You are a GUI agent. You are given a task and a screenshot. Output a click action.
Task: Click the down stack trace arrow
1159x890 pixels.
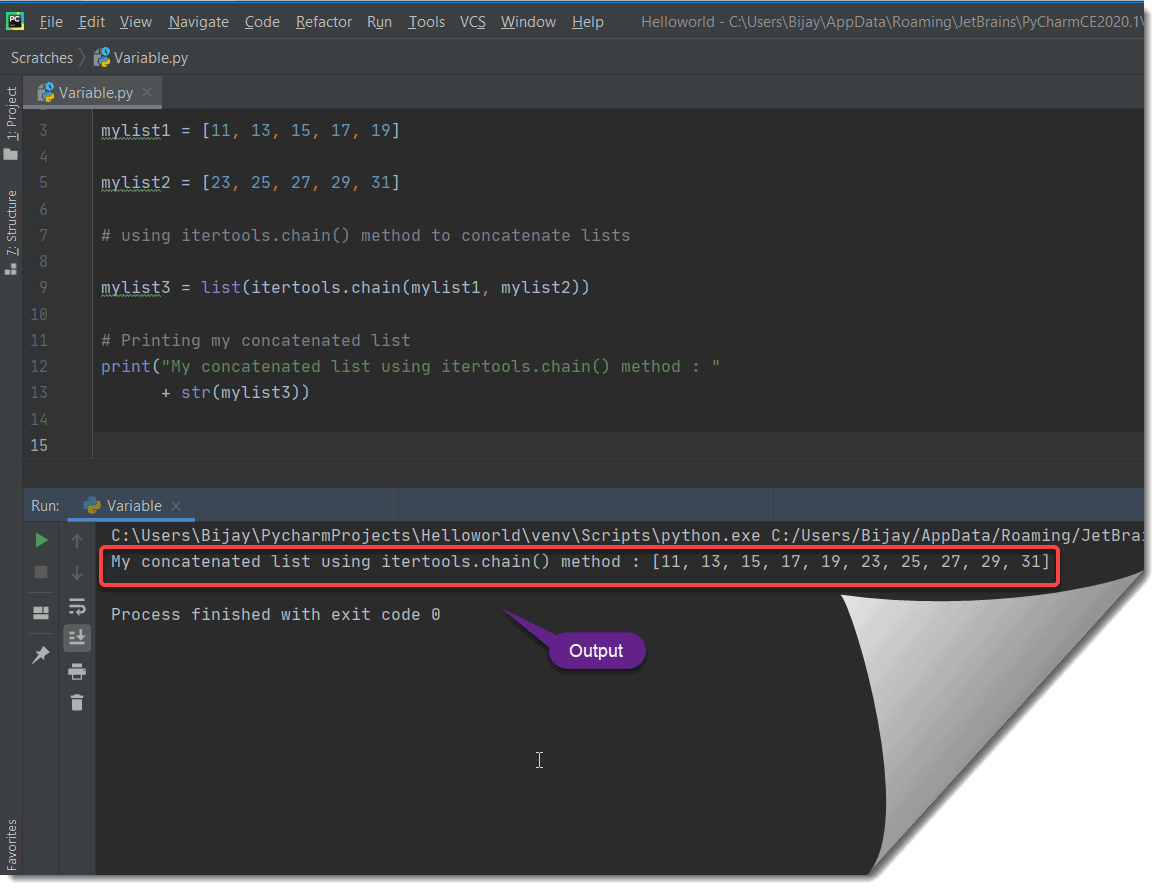tap(77, 572)
